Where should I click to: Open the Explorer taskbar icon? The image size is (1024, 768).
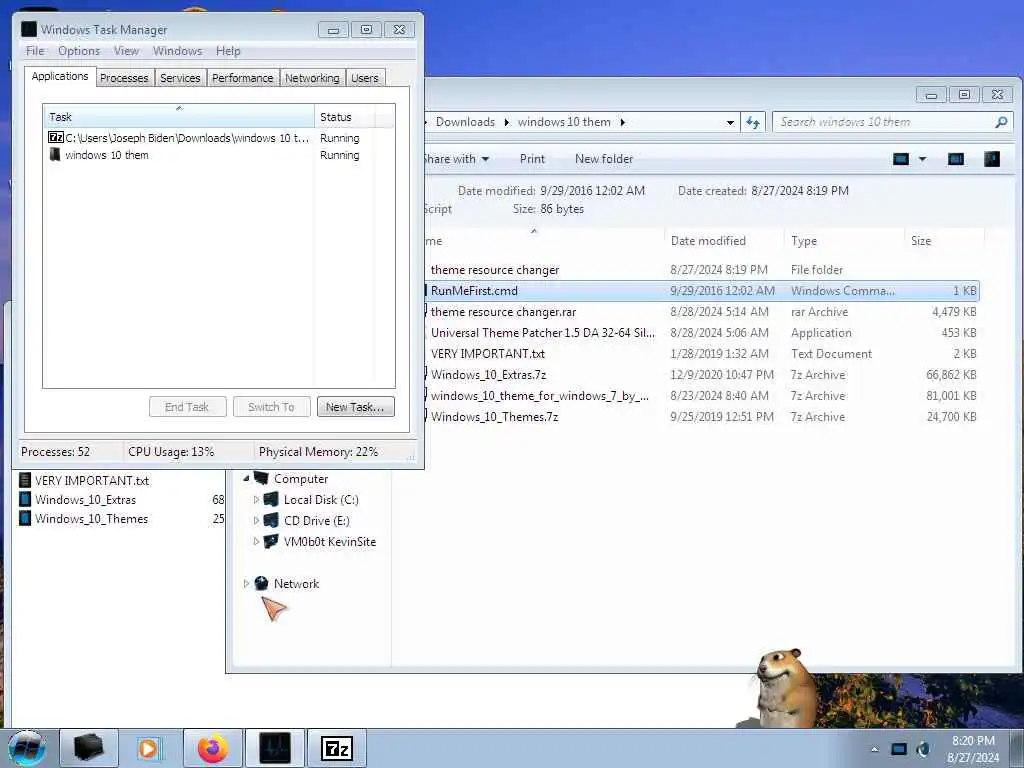(89, 748)
